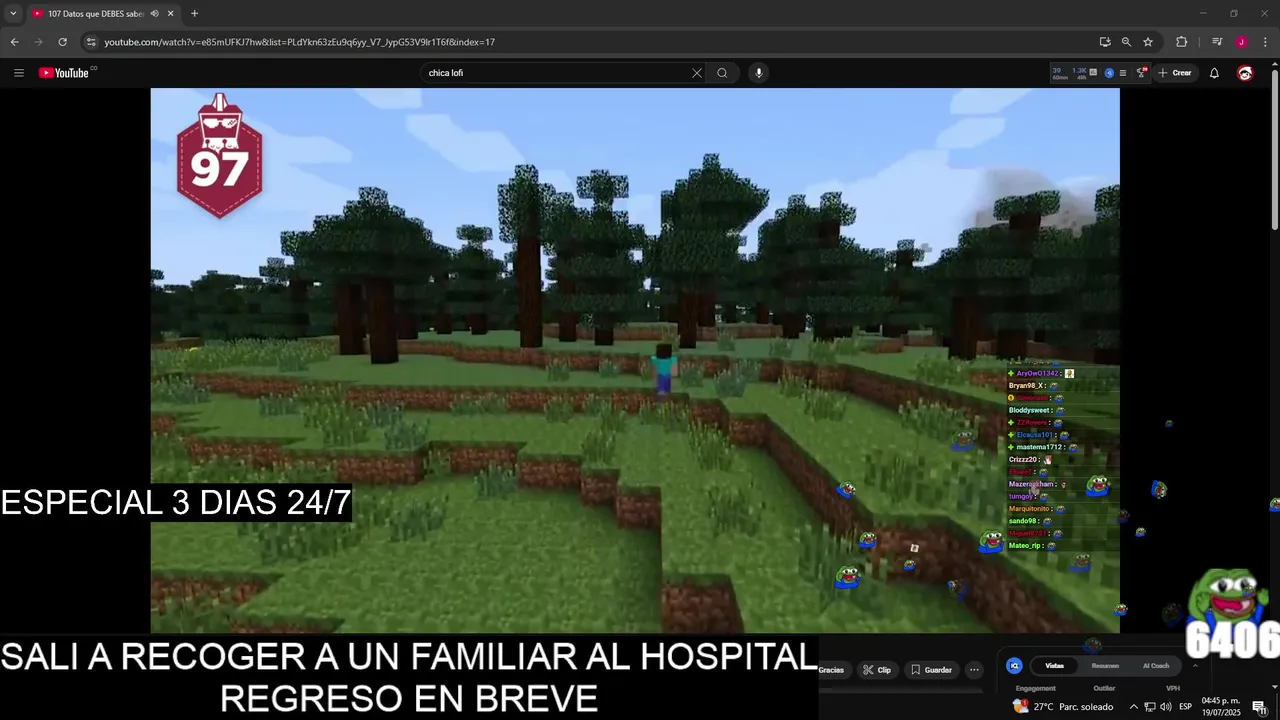Open the network icon in the system tray

click(x=1150, y=707)
